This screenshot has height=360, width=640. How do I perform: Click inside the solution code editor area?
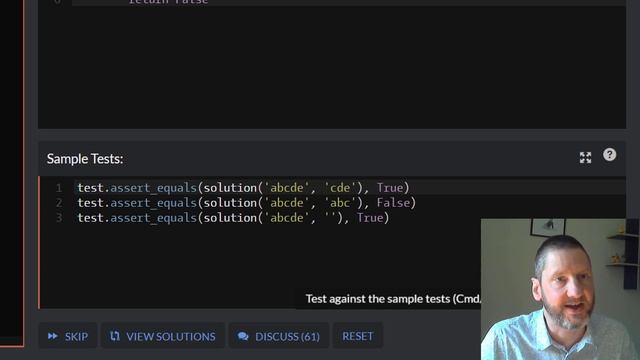coord(332,65)
